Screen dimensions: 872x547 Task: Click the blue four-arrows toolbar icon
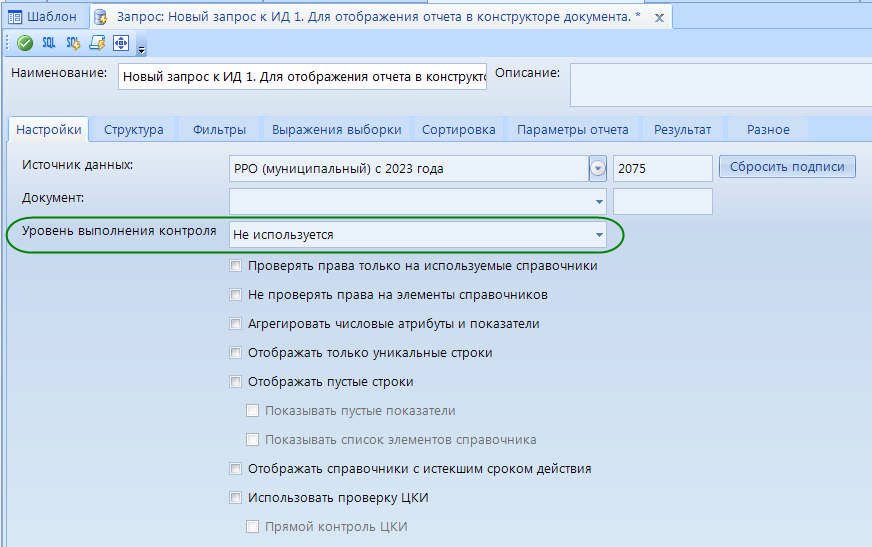click(121, 43)
